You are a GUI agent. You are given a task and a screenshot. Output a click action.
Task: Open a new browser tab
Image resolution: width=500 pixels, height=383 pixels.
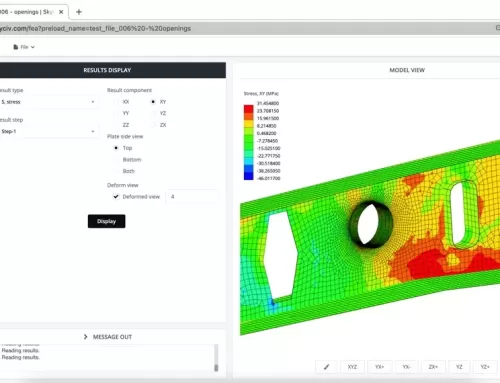click(x=79, y=12)
